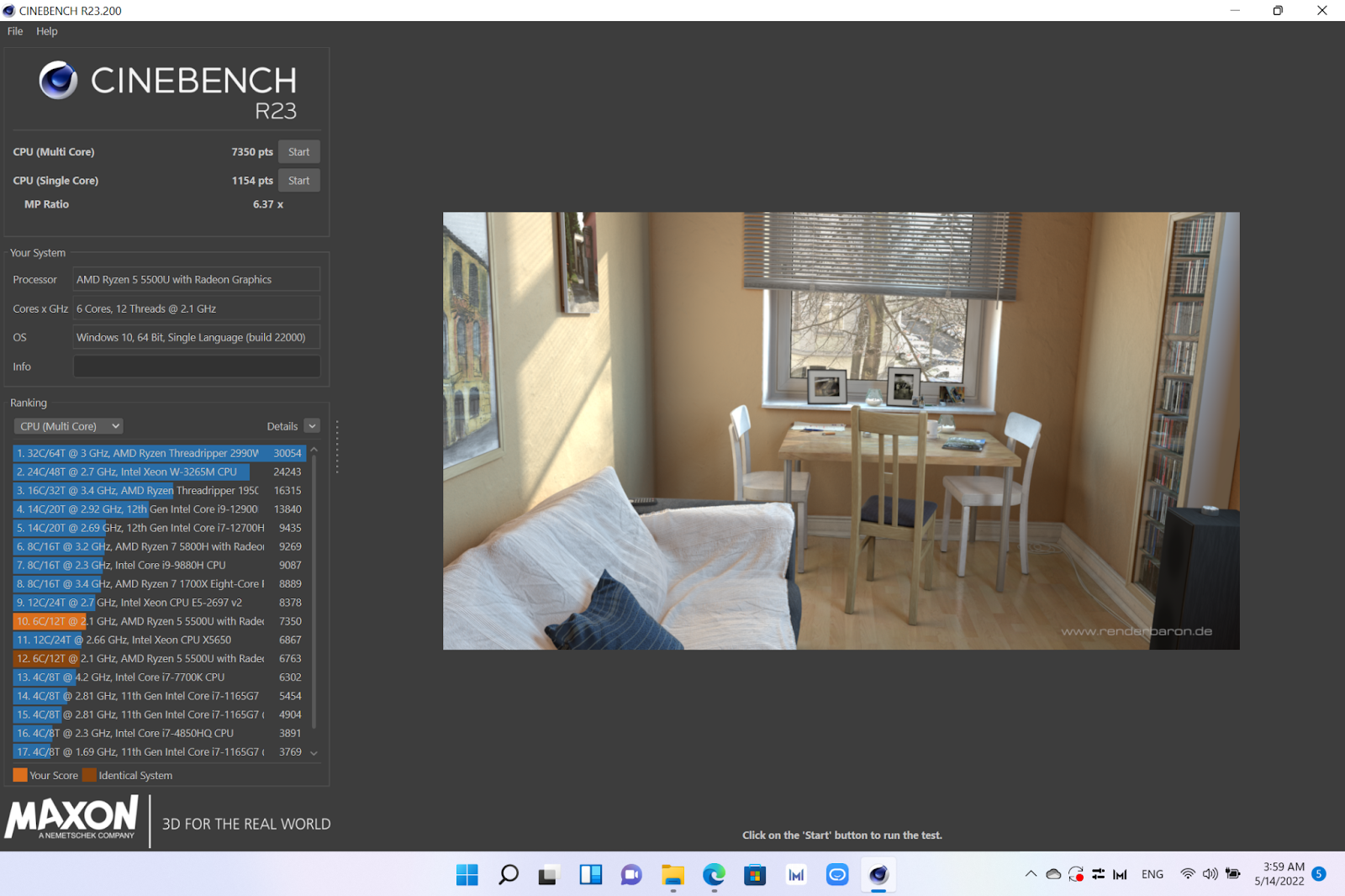Open File Explorer from the taskbar

pos(672,875)
